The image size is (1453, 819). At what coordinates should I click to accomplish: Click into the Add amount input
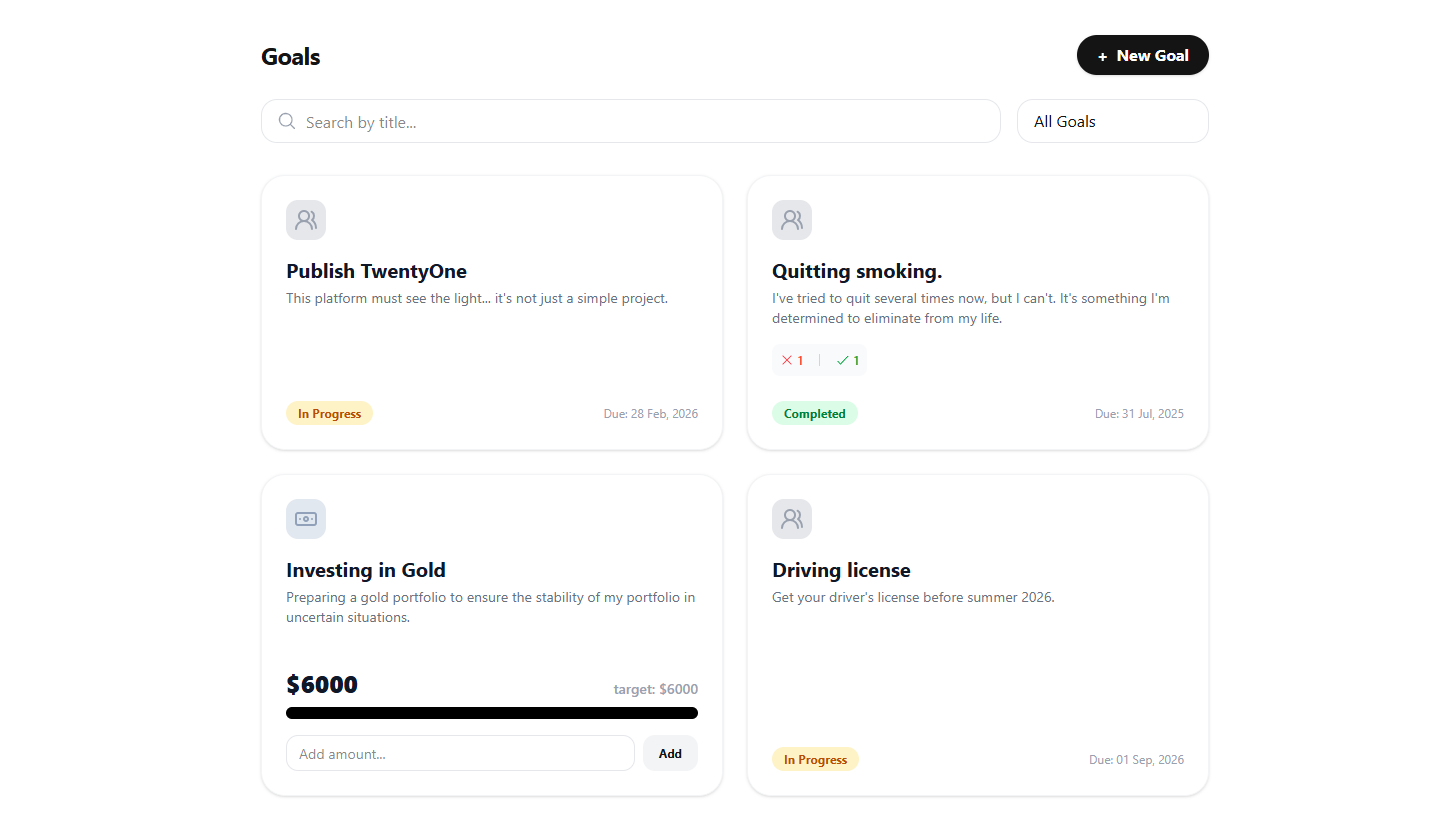pos(460,754)
